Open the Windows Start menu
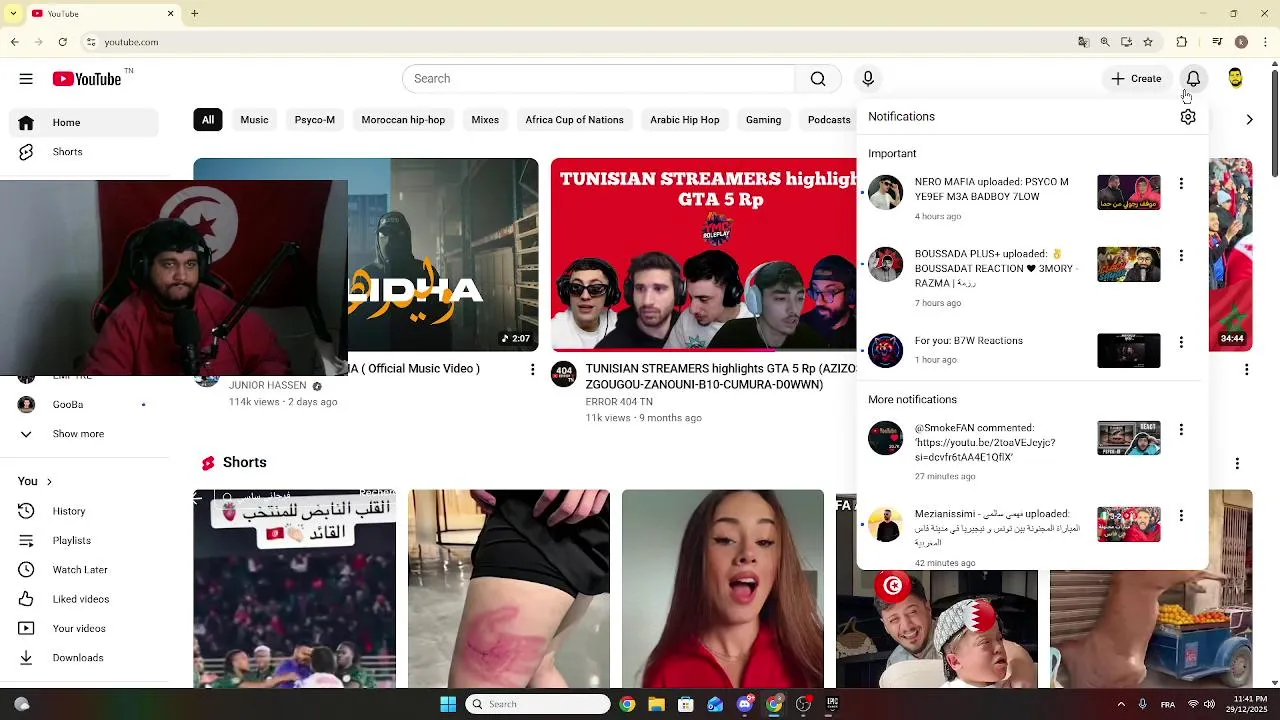This screenshot has width=1280, height=720. tap(448, 704)
